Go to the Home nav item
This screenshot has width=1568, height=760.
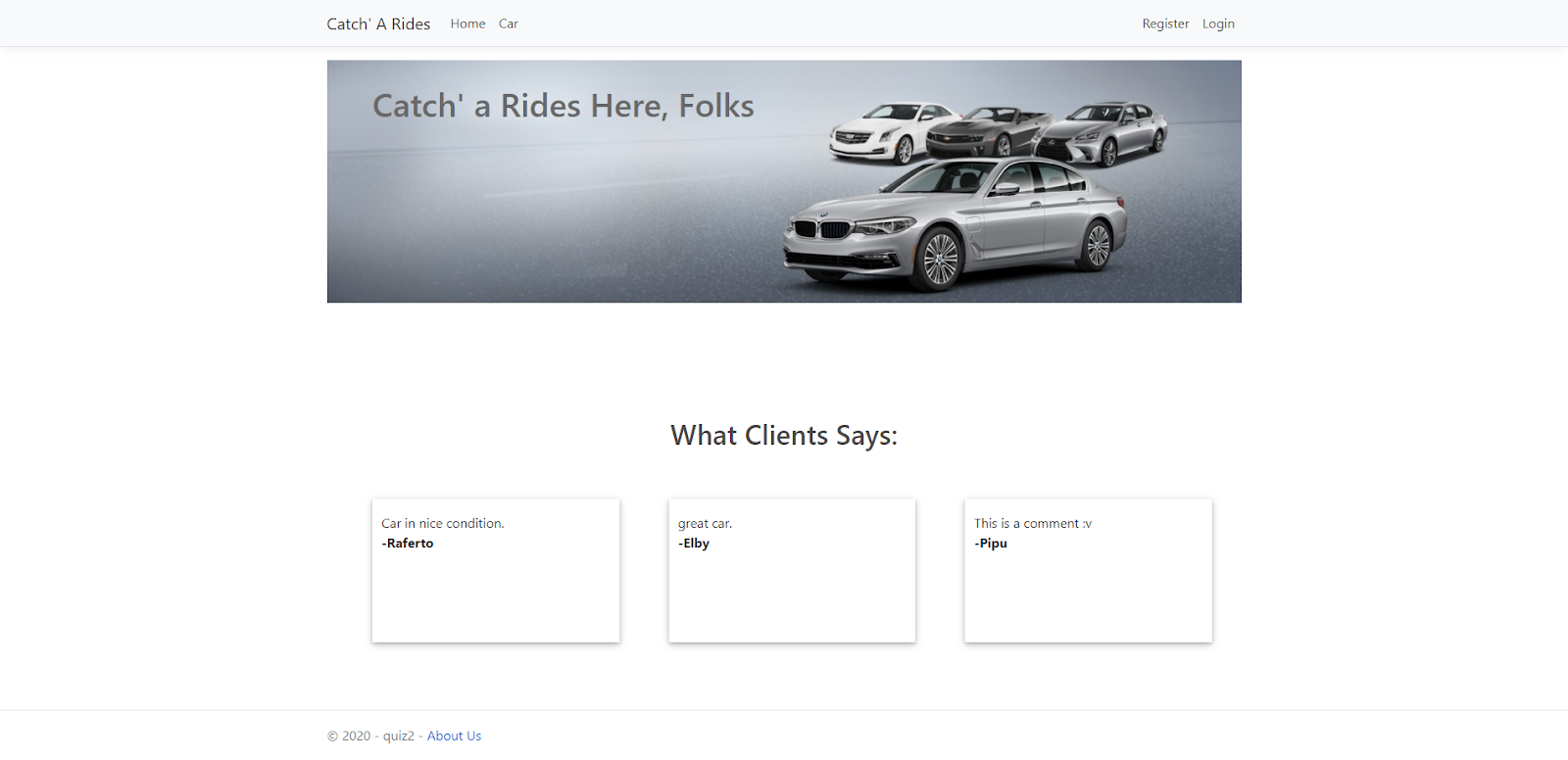coord(467,24)
